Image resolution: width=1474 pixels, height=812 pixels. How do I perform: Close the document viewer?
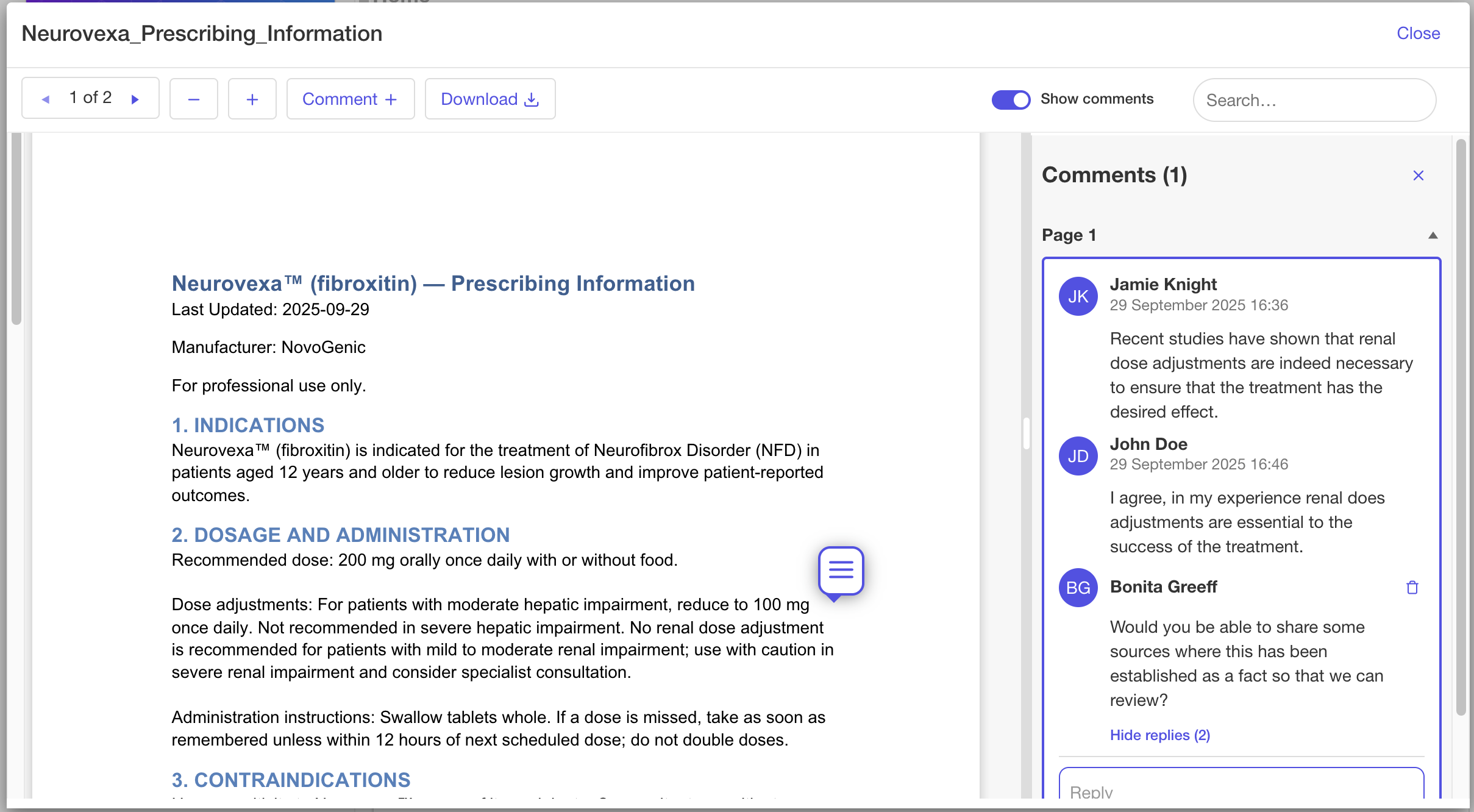pos(1419,34)
